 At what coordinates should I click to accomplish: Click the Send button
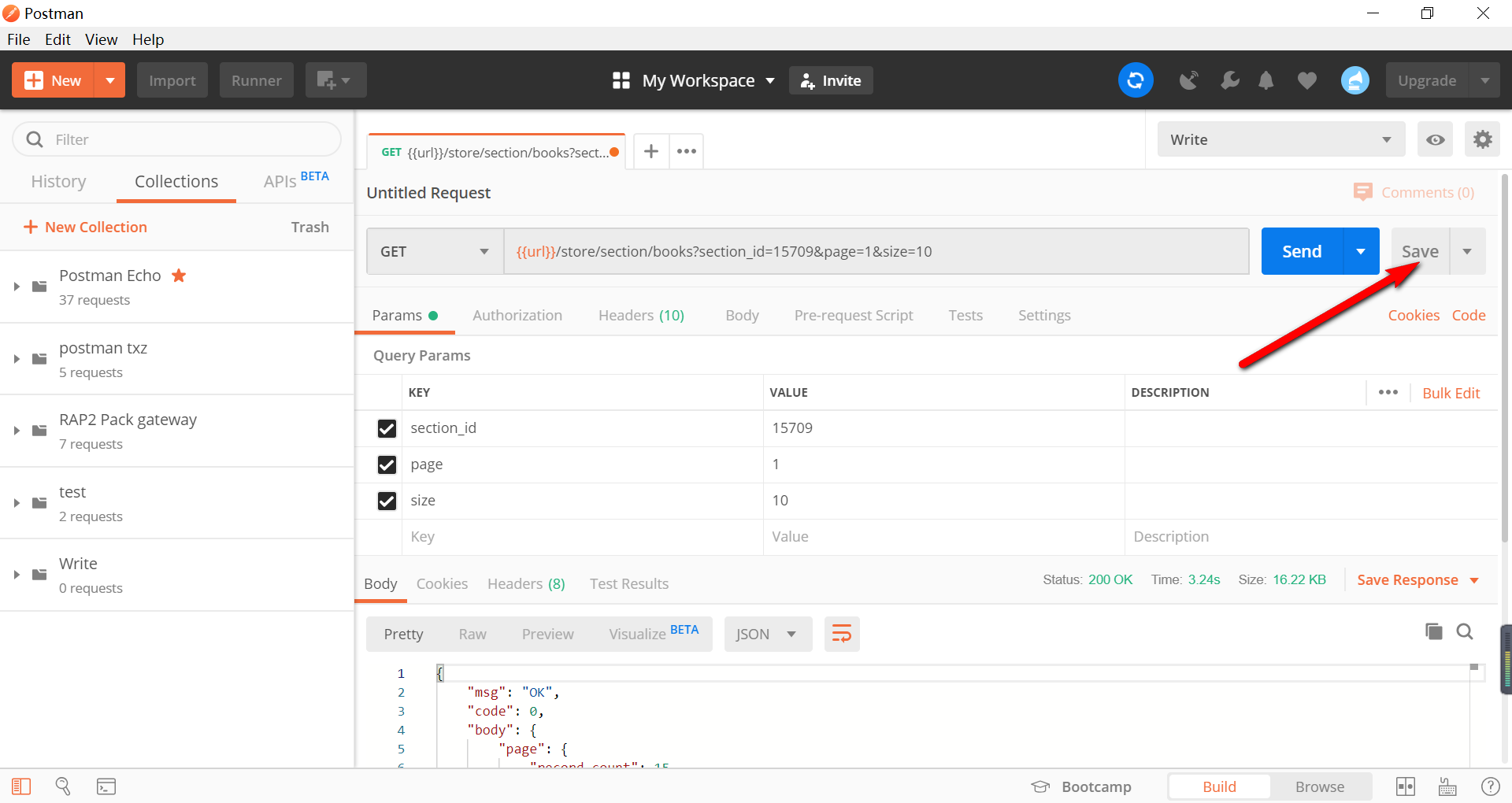(1302, 251)
